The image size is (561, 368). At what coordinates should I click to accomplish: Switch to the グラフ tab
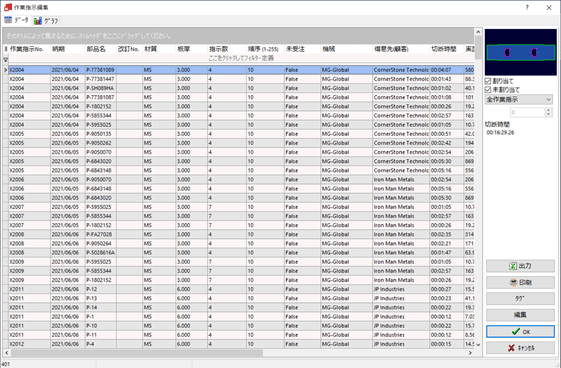click(46, 21)
